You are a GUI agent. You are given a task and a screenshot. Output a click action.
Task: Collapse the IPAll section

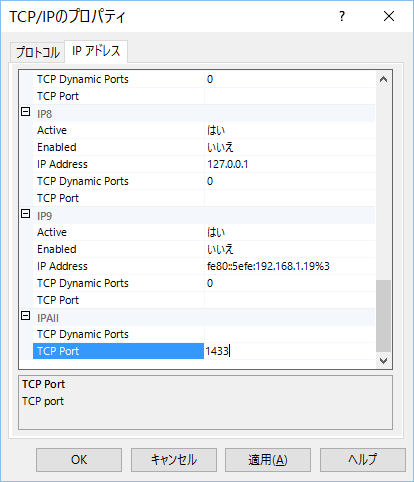[x=26, y=316]
